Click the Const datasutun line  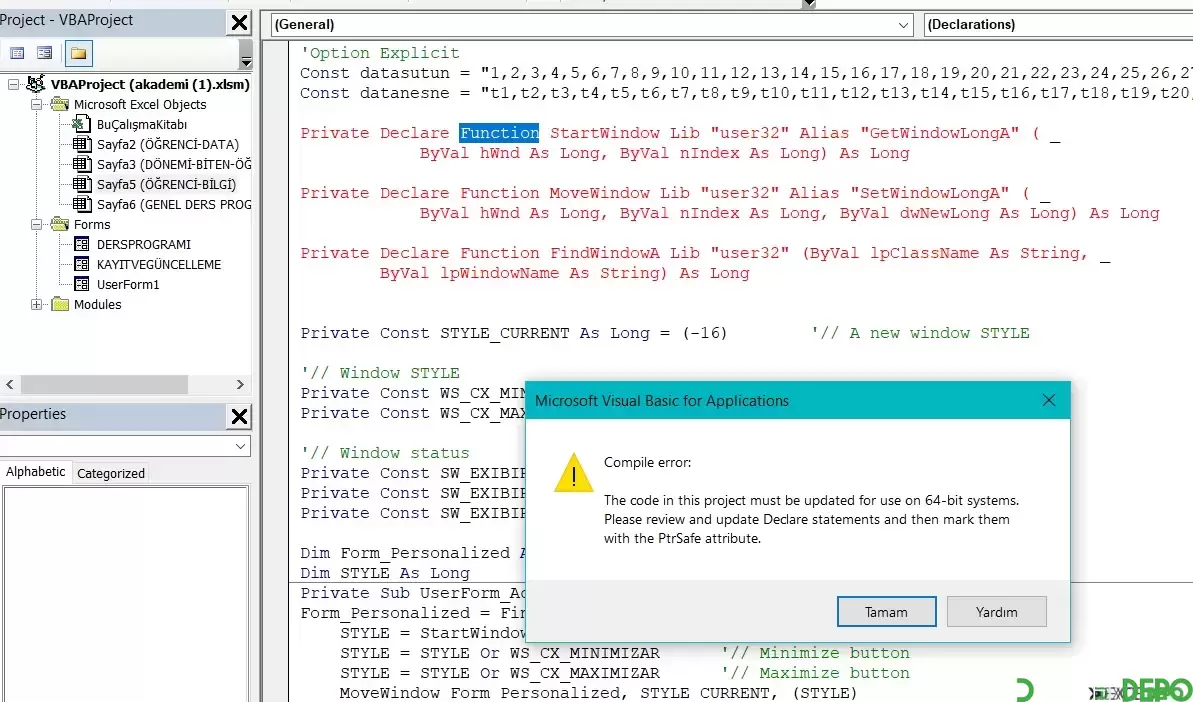tap(746, 73)
